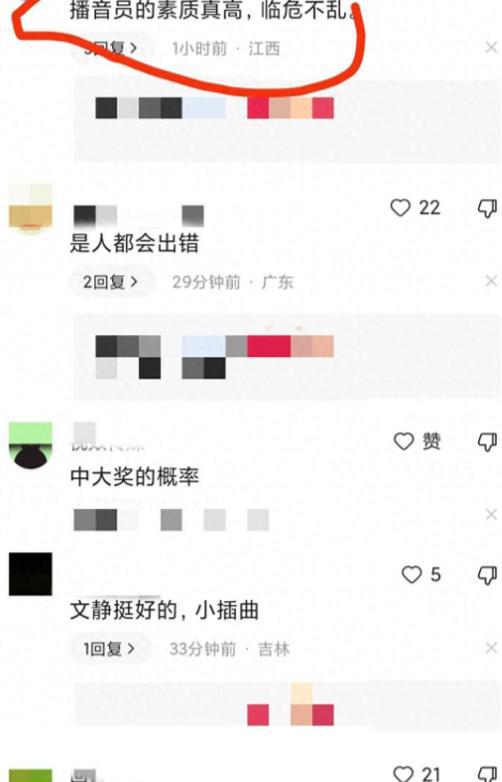Dismiss the Jiangxi comment with X icon
The image size is (502, 782).
click(491, 47)
